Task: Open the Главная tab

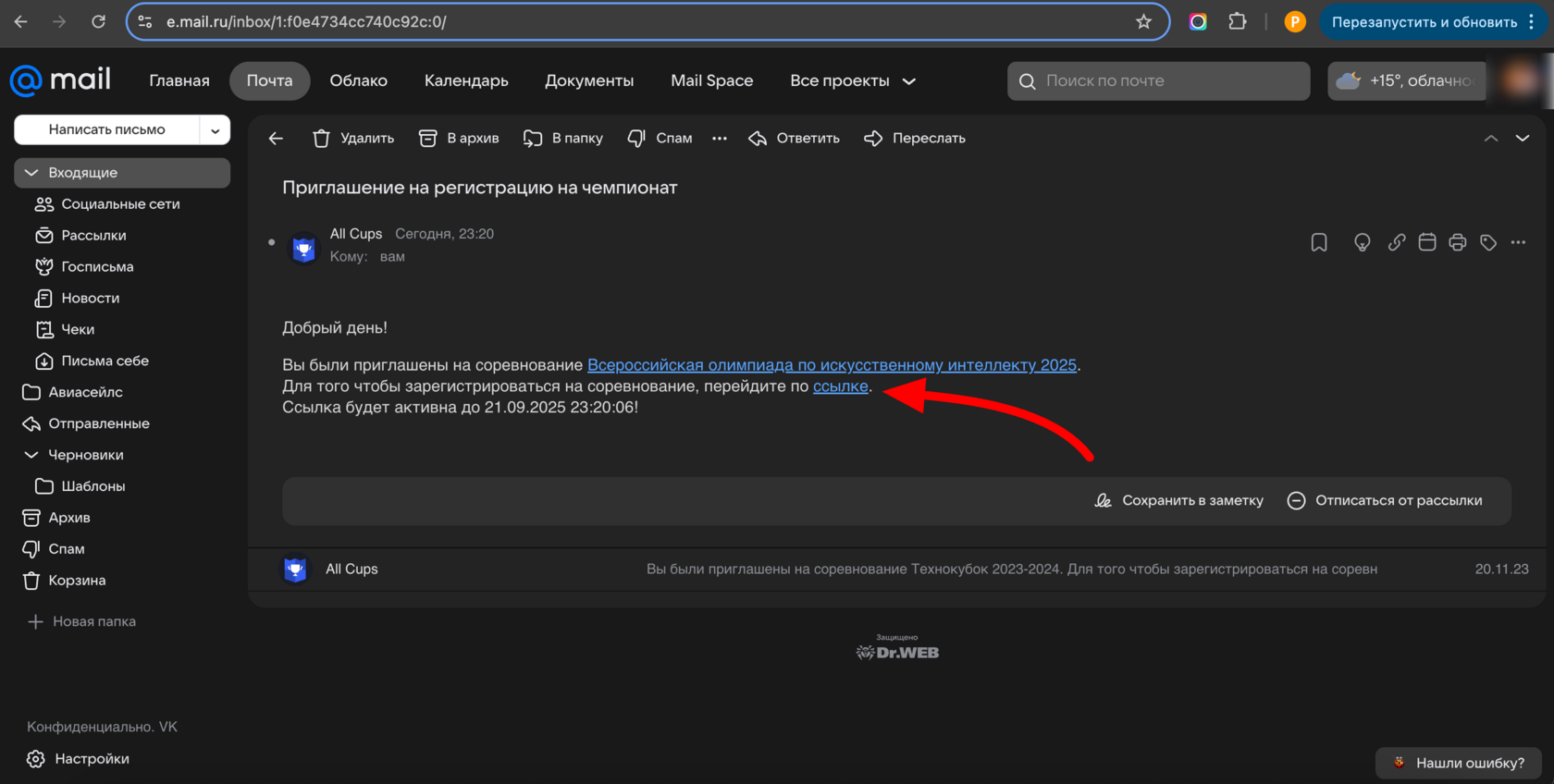Action: [x=179, y=80]
